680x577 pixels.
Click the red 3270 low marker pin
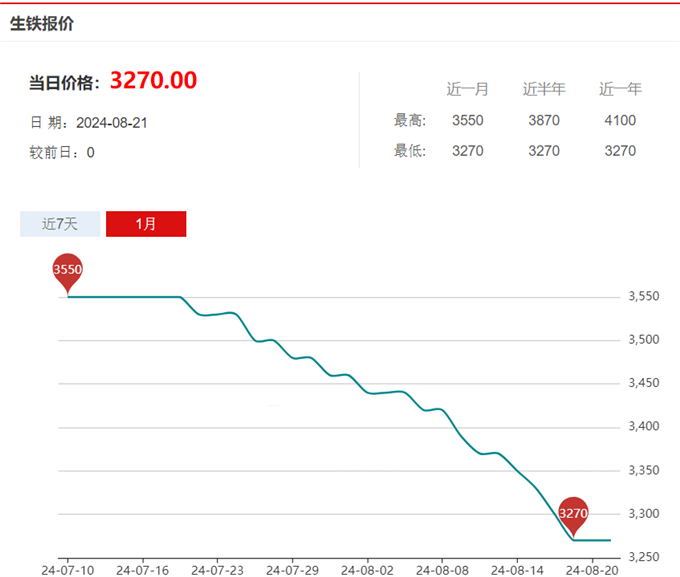point(573,514)
